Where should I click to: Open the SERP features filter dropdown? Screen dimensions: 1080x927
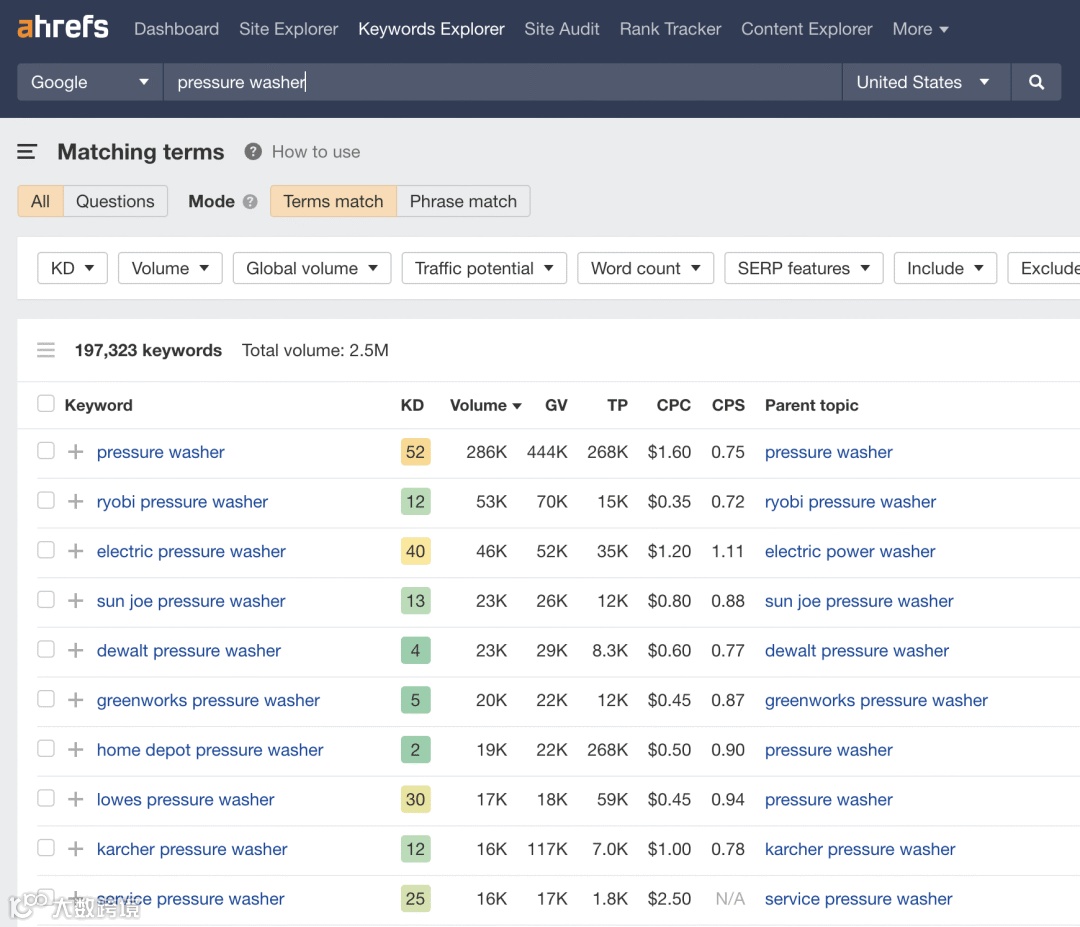tap(804, 268)
